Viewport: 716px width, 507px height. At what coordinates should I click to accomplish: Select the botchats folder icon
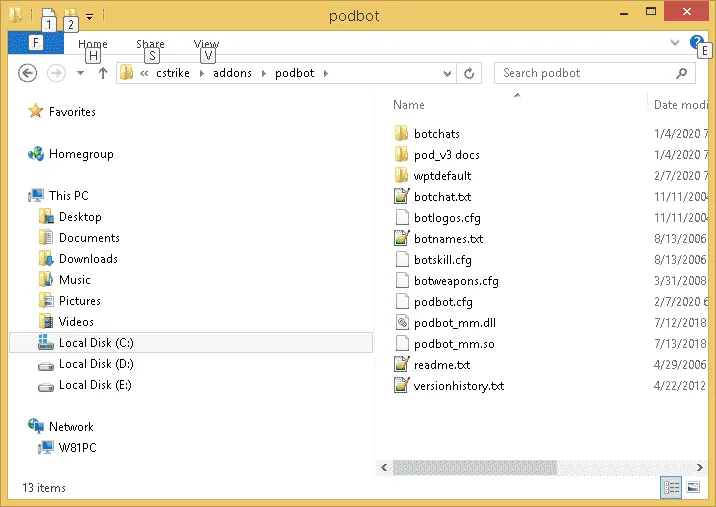coord(401,133)
